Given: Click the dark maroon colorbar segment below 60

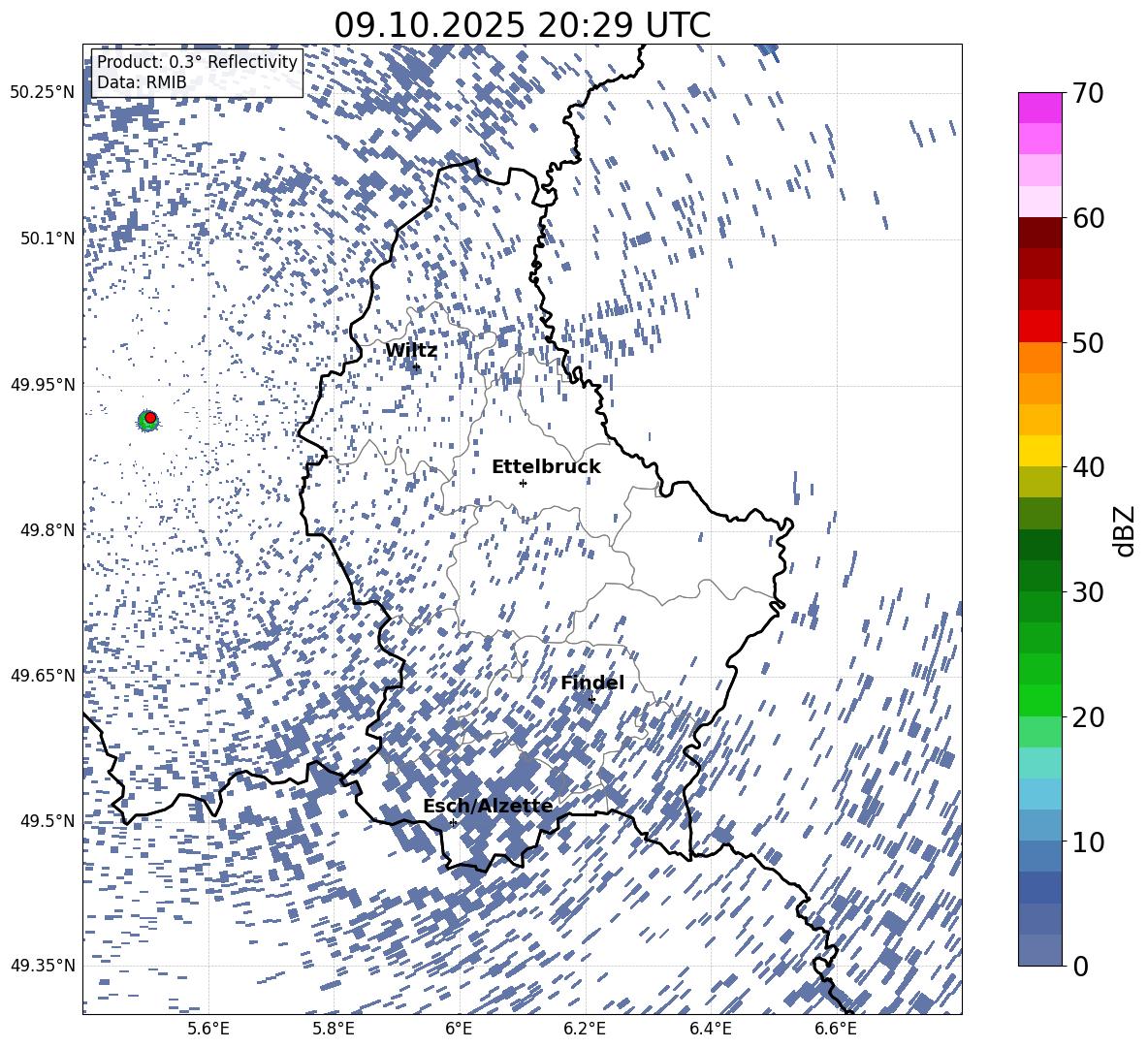Looking at the screenshot, I should pos(1039,233).
